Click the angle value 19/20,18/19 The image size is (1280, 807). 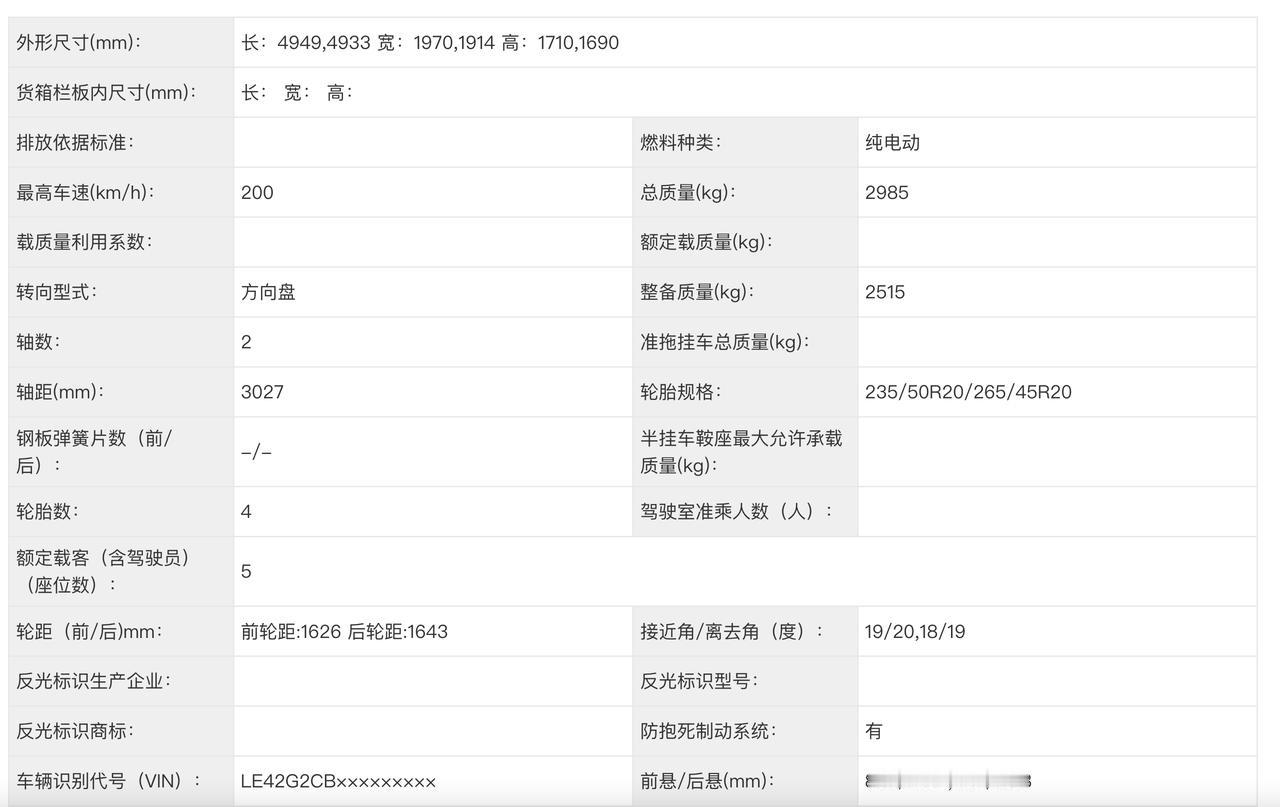[x=915, y=632]
